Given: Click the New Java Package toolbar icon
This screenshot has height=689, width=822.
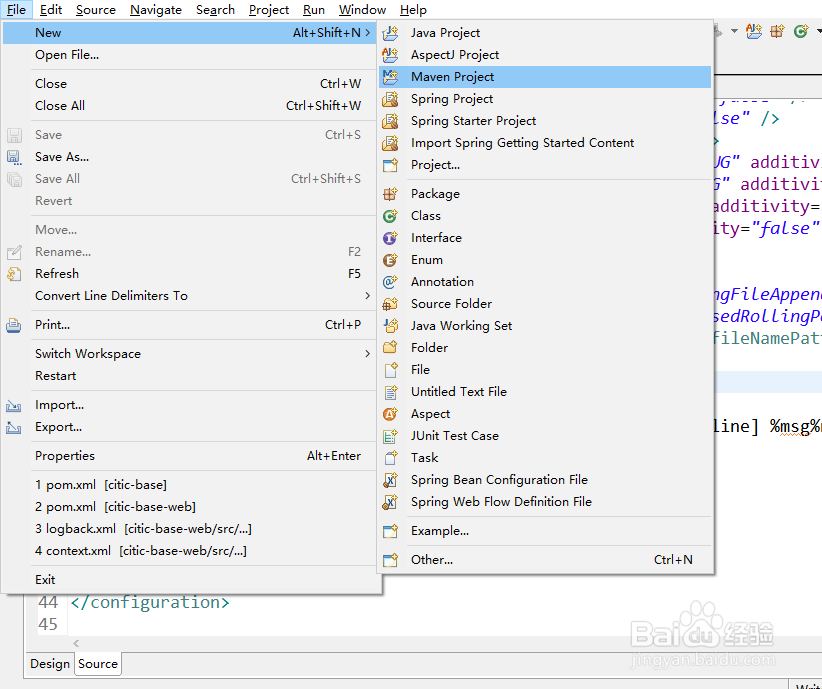Looking at the screenshot, I should pyautogui.click(x=777, y=31).
